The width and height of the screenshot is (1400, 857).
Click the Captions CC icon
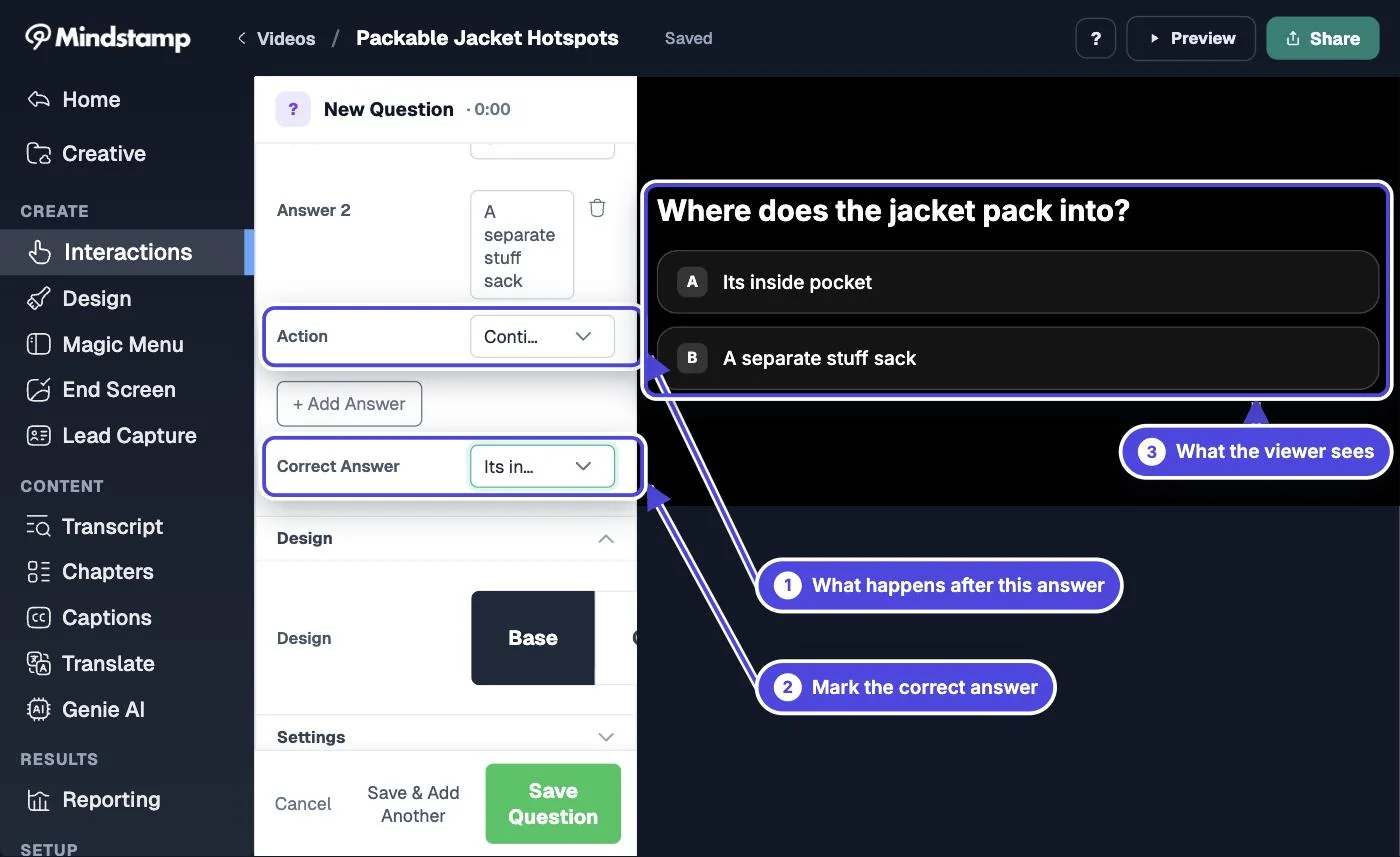(38, 618)
